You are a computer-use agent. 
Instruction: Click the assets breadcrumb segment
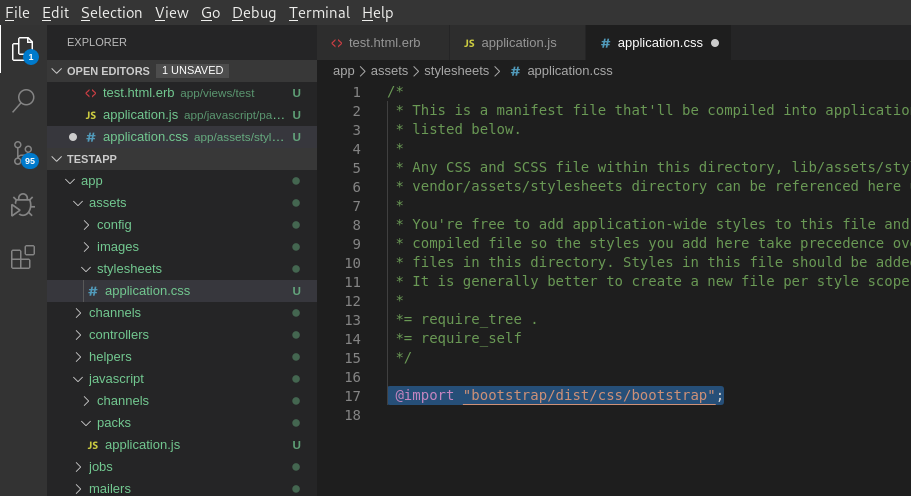pos(389,71)
